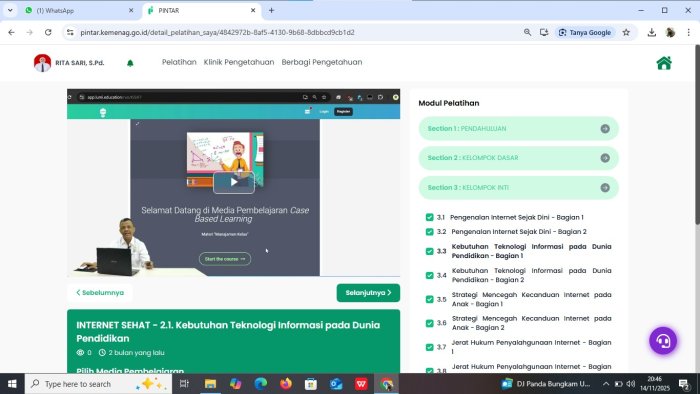
Task: Open the Chrome profile avatar
Action: [670, 32]
